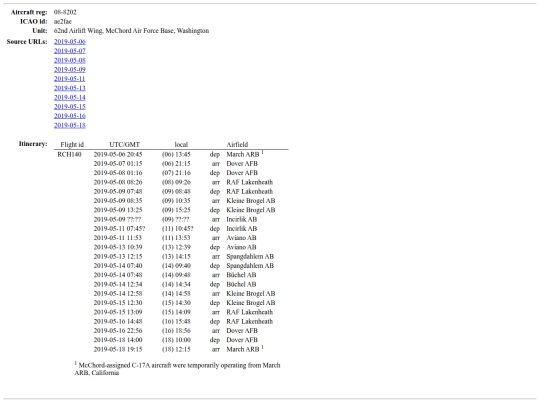
Task: Click local time (13) 14:15
Action: [x=176, y=257]
